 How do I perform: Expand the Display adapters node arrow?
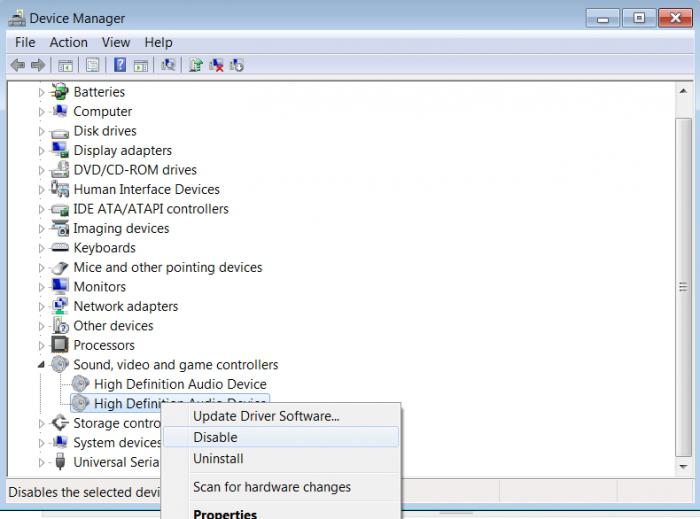(41, 150)
